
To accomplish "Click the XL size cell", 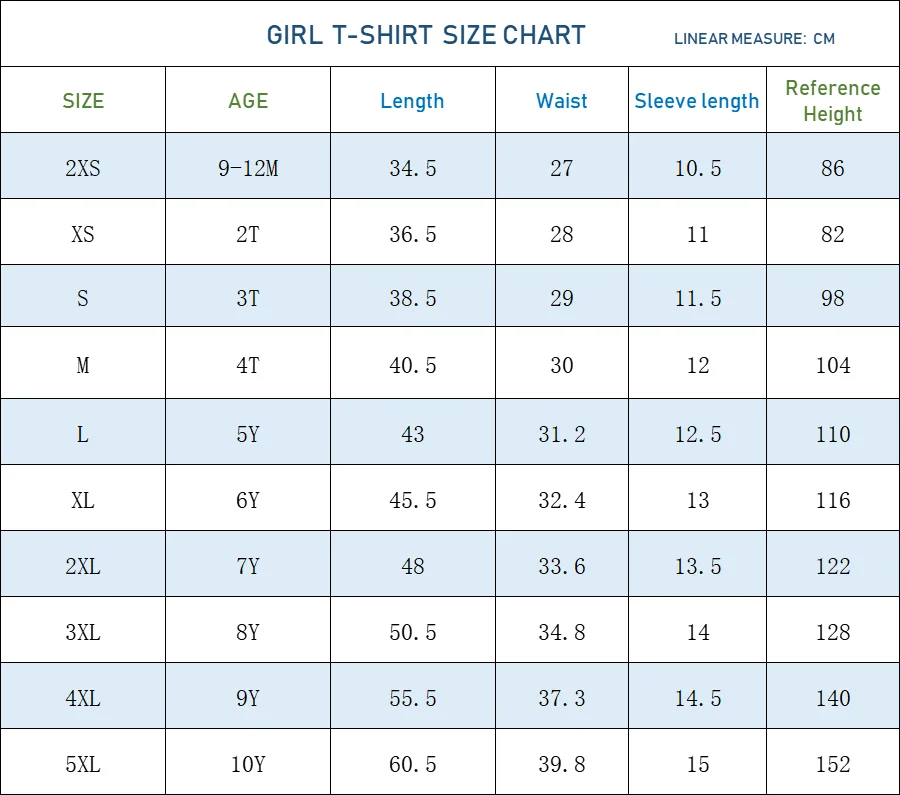I will pos(83,500).
